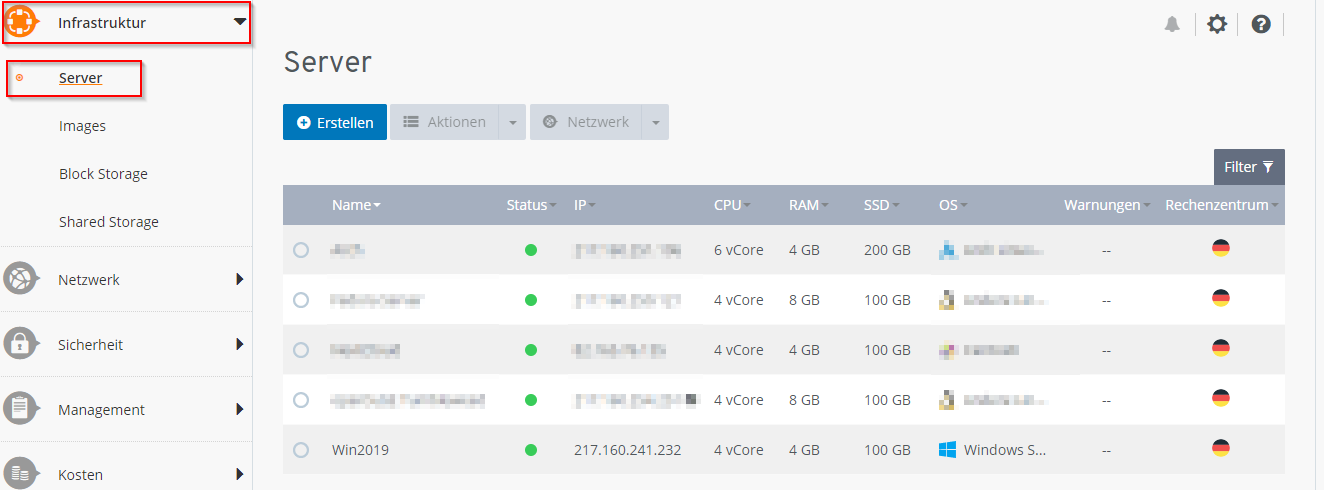1324x490 pixels.
Task: Open the Netzwerk sidebar globe icon
Action: [x=21, y=279]
